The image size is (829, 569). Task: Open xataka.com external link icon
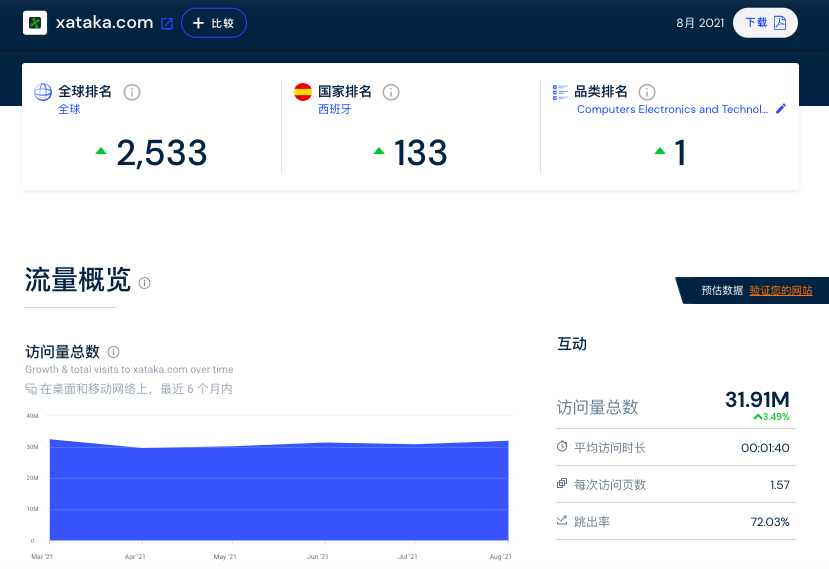tap(167, 23)
